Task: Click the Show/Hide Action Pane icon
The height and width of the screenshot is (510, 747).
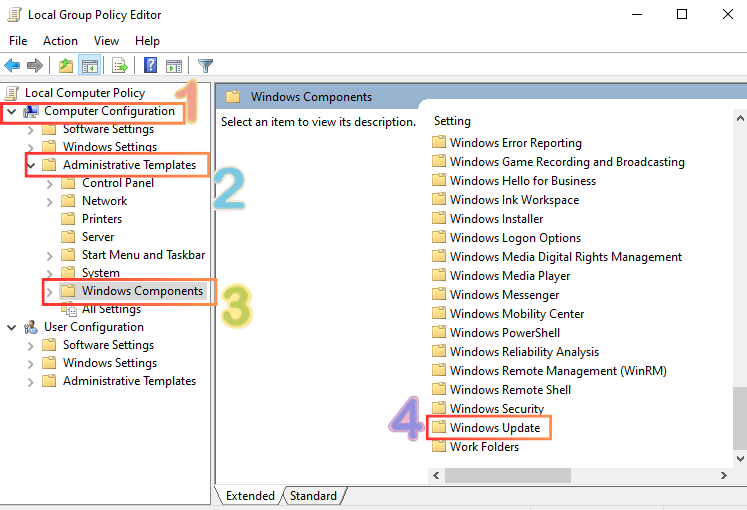Action: click(174, 66)
